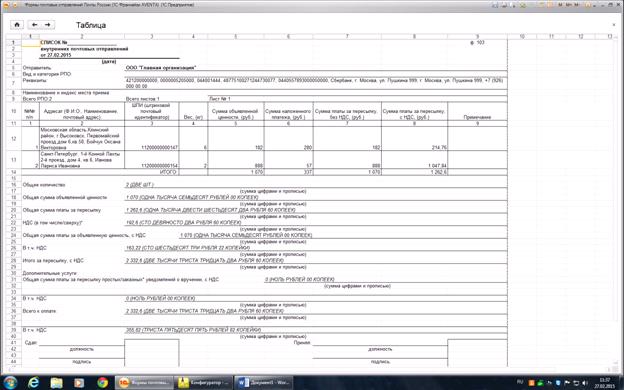This screenshot has height=390, width=624.
Task: Select row header 28
Action: (x=14, y=261)
